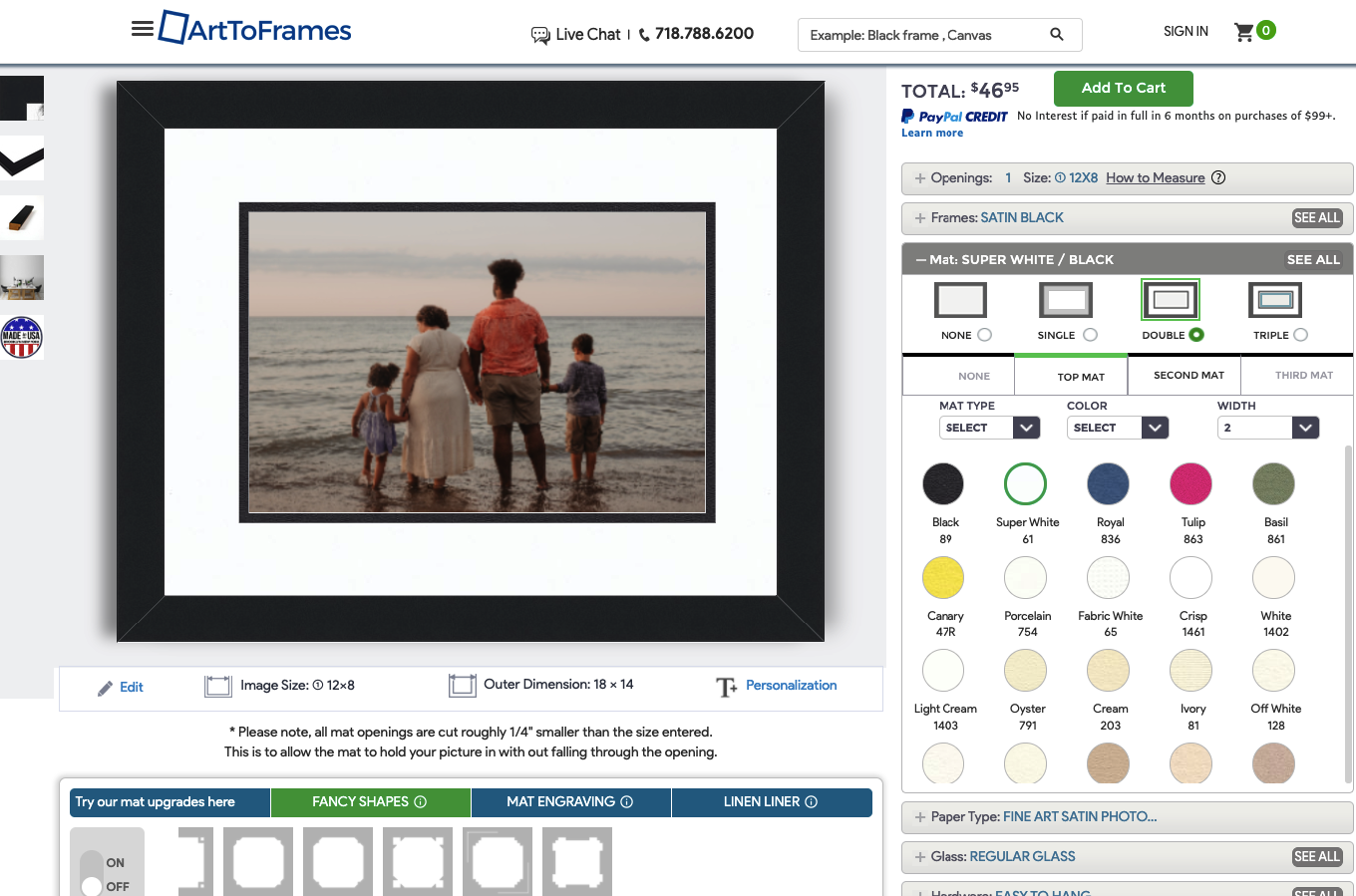Screen dimensions: 1356x896
Task: Open the How to Measure help icon
Action: tap(1218, 178)
